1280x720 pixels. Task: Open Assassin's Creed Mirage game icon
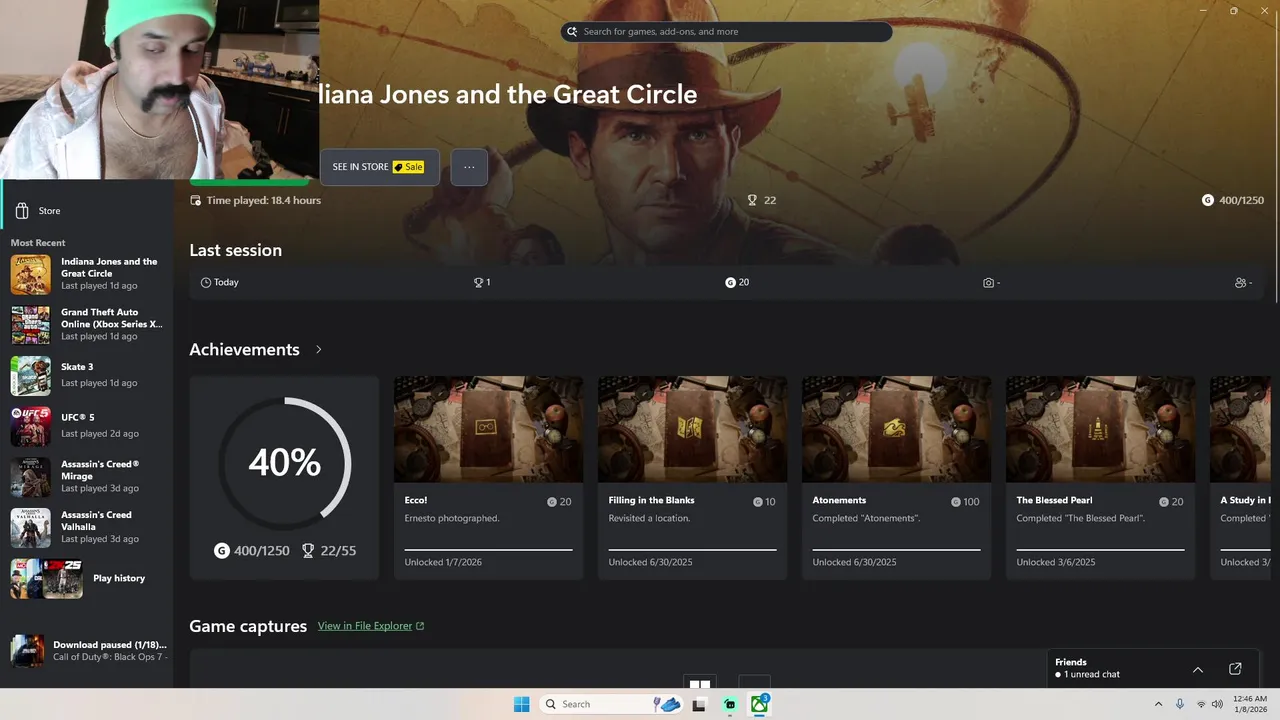pos(30,477)
